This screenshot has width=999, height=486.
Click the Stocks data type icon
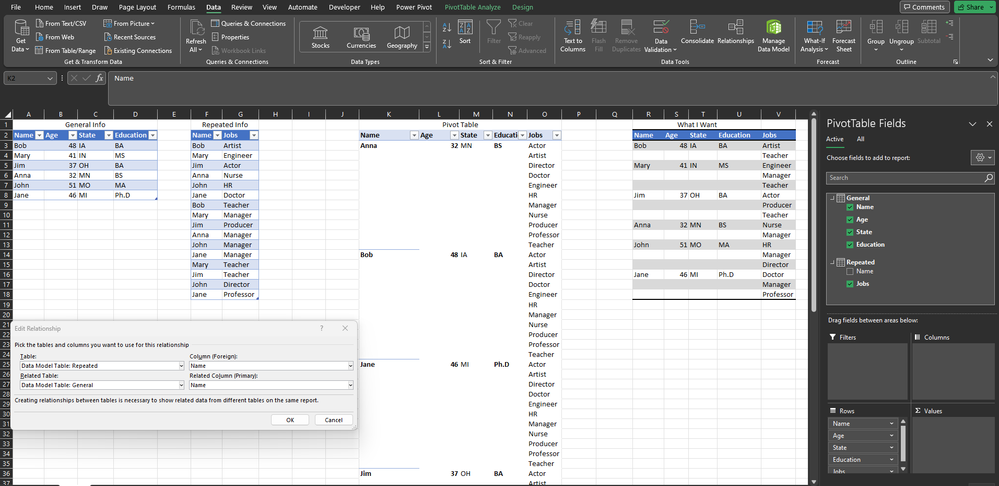tap(320, 35)
